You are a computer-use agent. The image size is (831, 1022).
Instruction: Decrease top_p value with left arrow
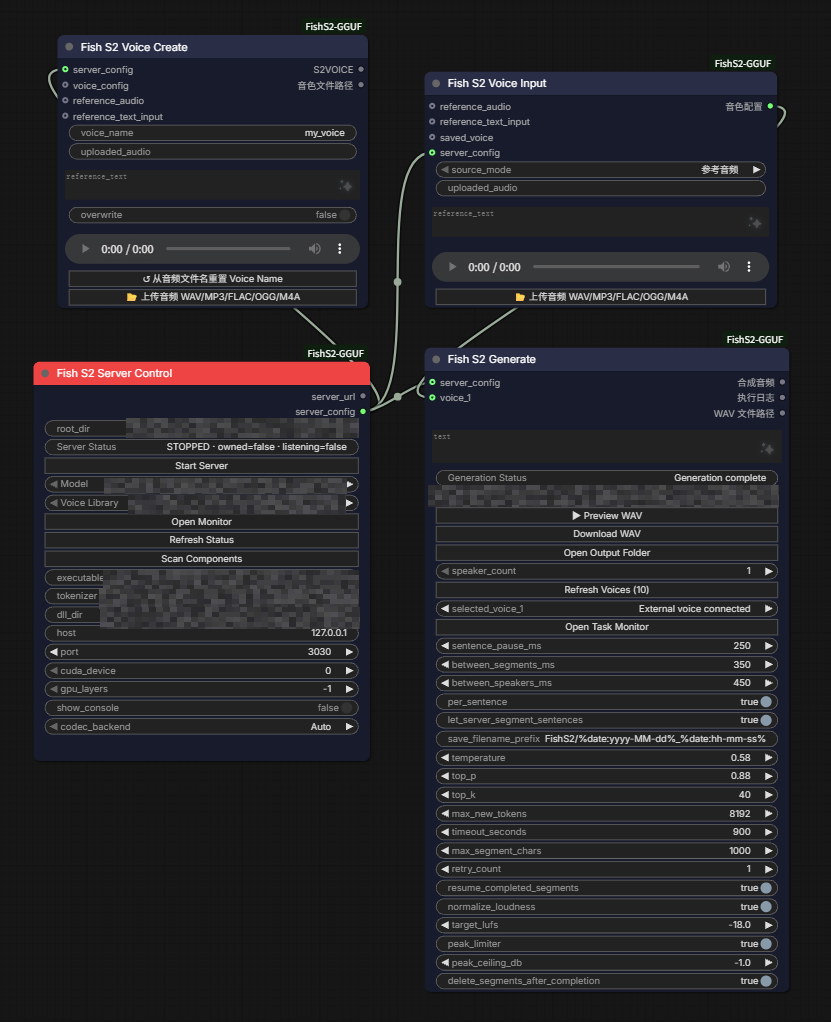tap(445, 776)
